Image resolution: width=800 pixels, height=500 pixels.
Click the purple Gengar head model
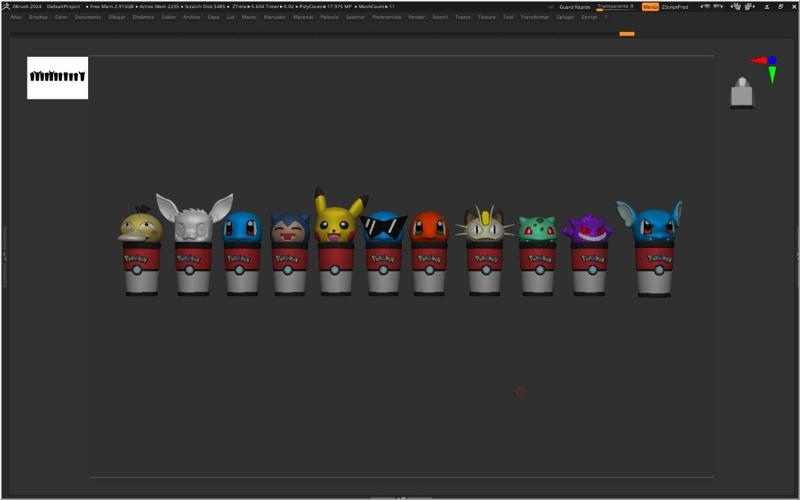588,230
